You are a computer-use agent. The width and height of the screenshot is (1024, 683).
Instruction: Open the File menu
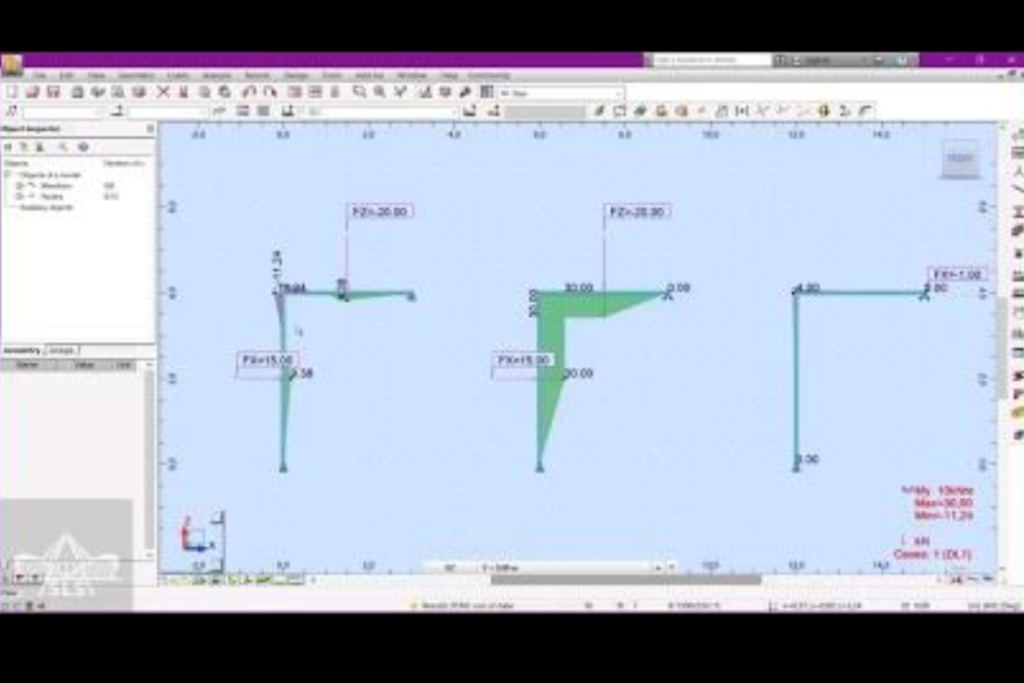click(x=39, y=76)
